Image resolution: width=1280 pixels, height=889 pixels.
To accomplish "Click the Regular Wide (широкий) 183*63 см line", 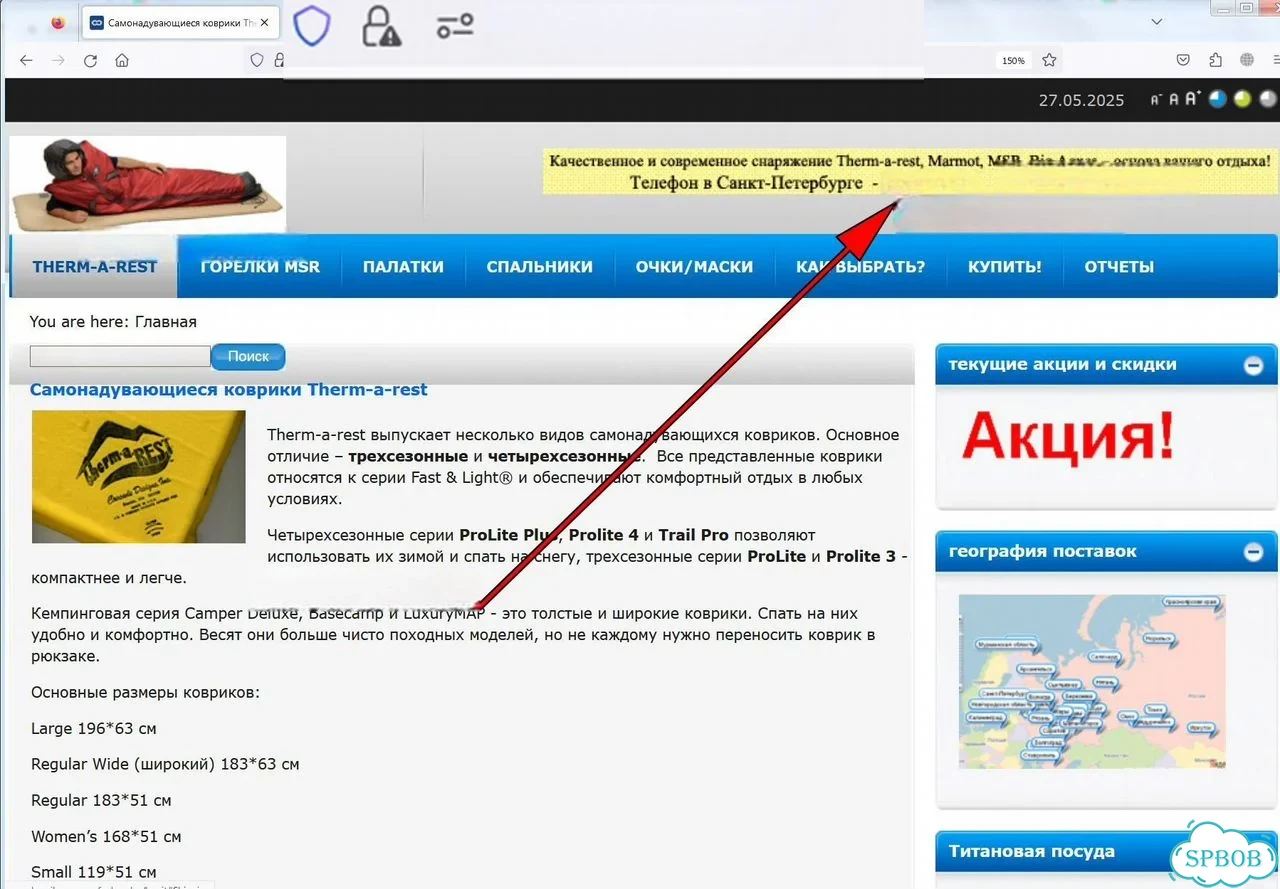I will pyautogui.click(x=165, y=764).
